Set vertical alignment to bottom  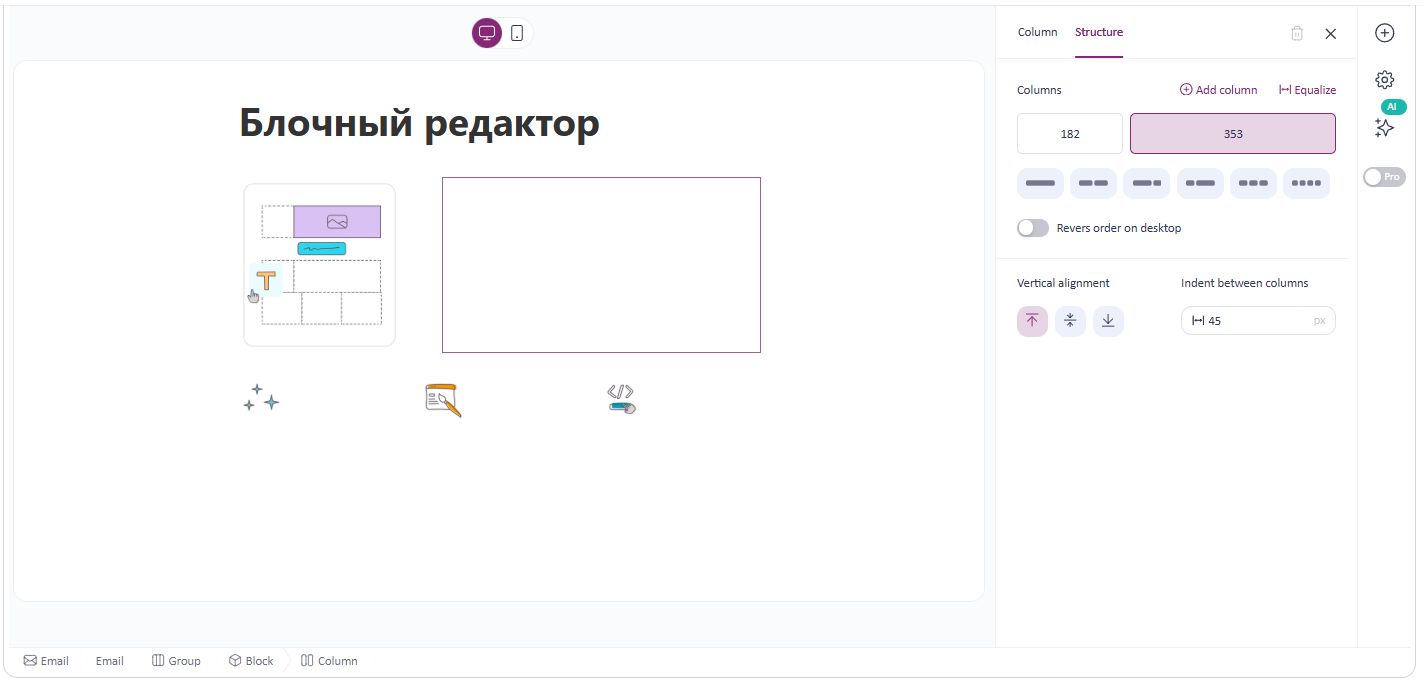1108,321
